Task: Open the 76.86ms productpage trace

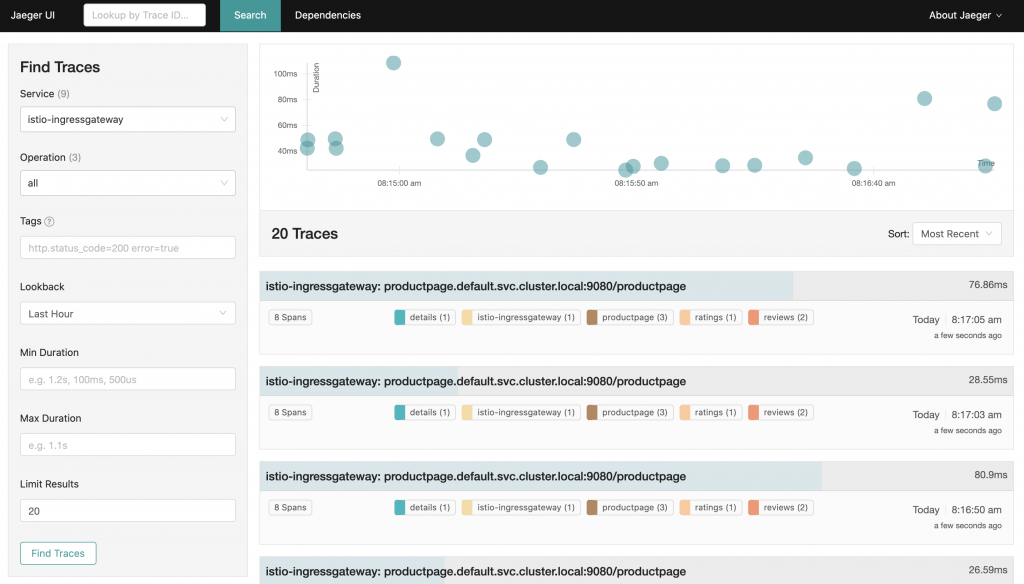Action: (x=636, y=286)
